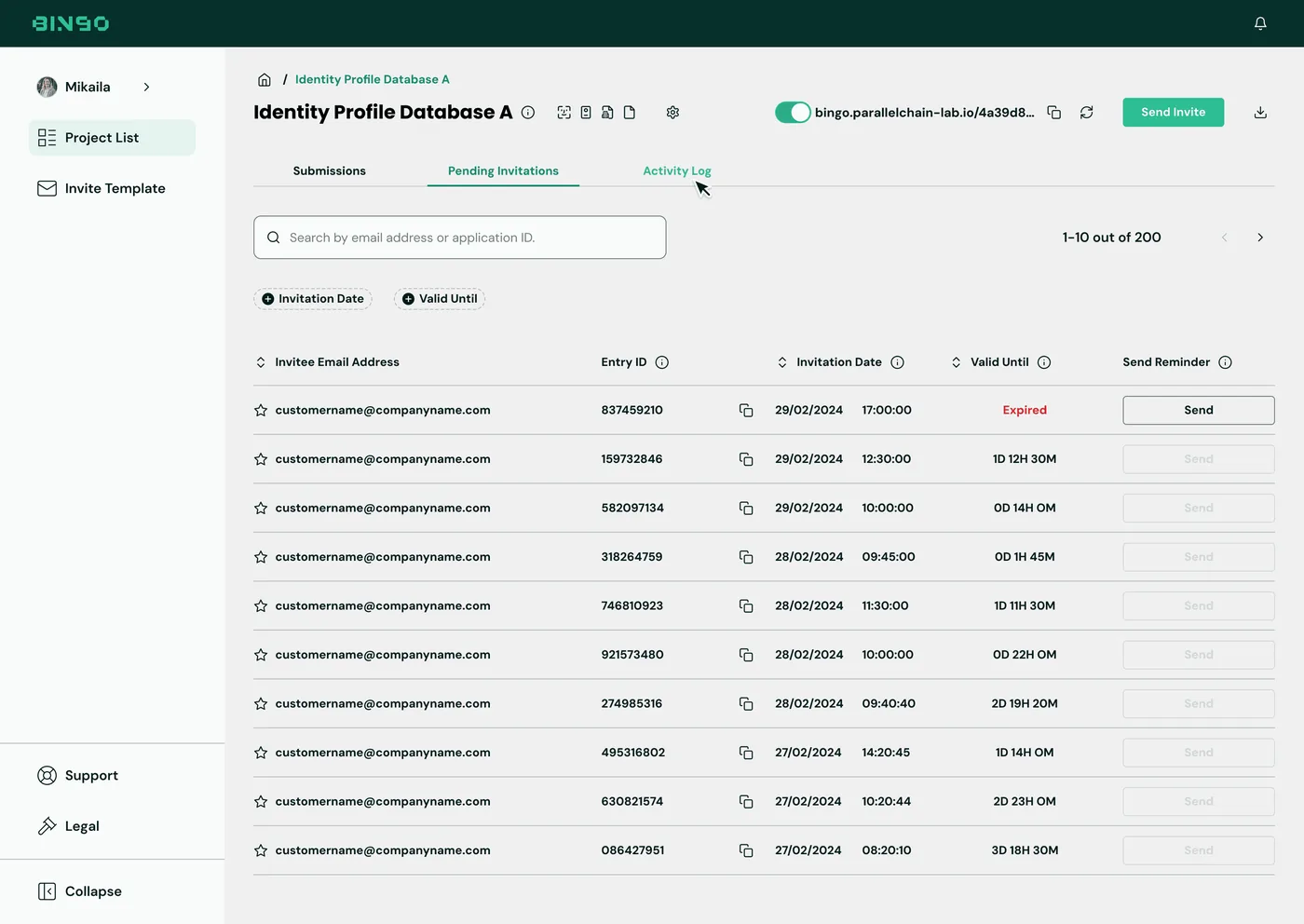Viewport: 1304px width, 924px height.
Task: Click Identity Profile Database A breadcrumb
Action: [373, 80]
